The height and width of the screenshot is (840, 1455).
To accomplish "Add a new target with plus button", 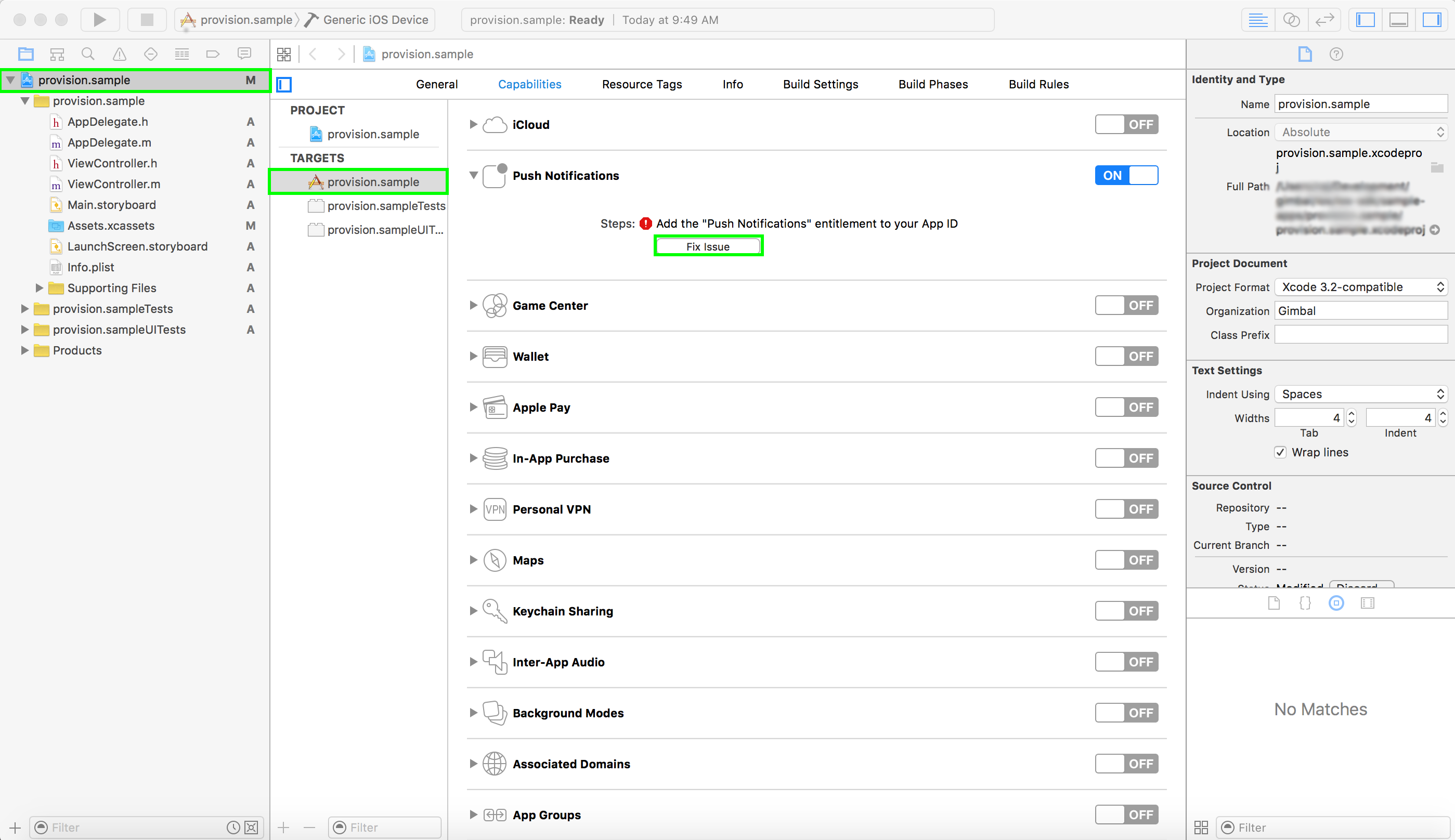I will click(x=283, y=828).
